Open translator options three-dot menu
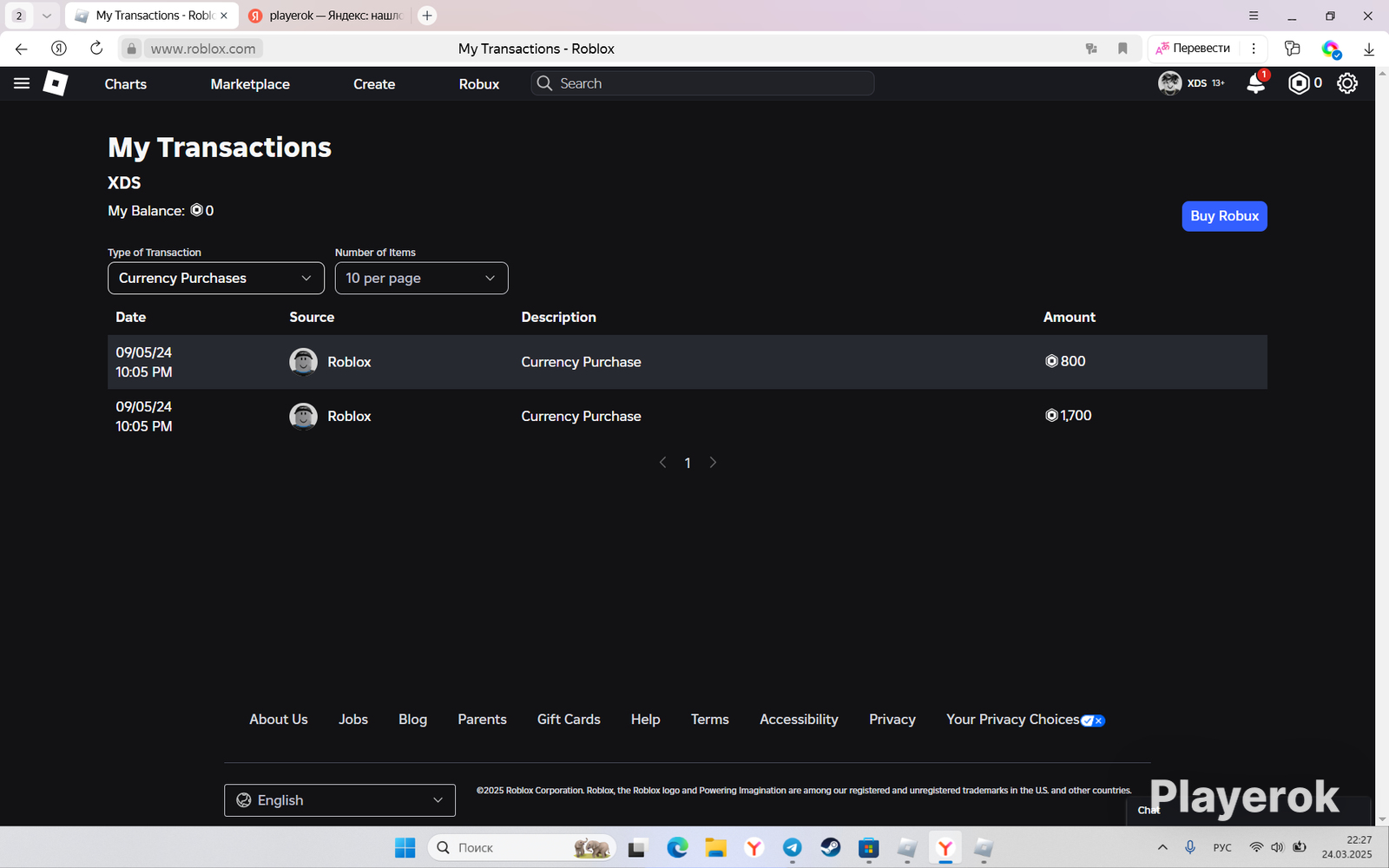This screenshot has height=868, width=1389. point(1254,49)
